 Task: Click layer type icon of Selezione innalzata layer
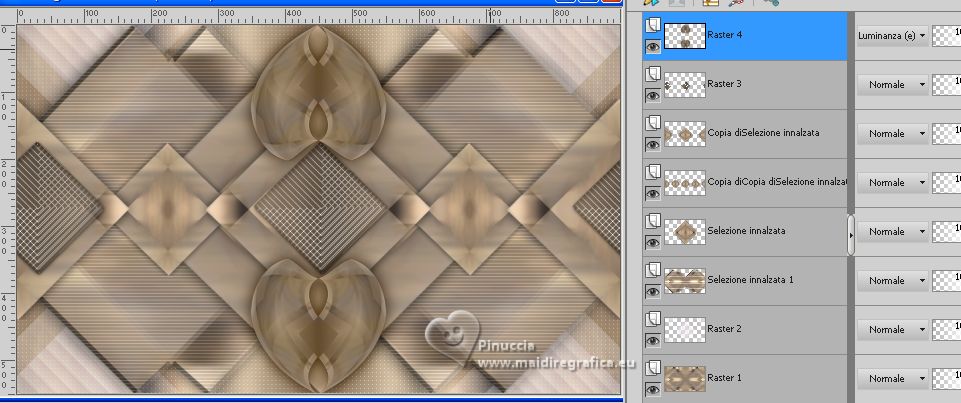653,221
